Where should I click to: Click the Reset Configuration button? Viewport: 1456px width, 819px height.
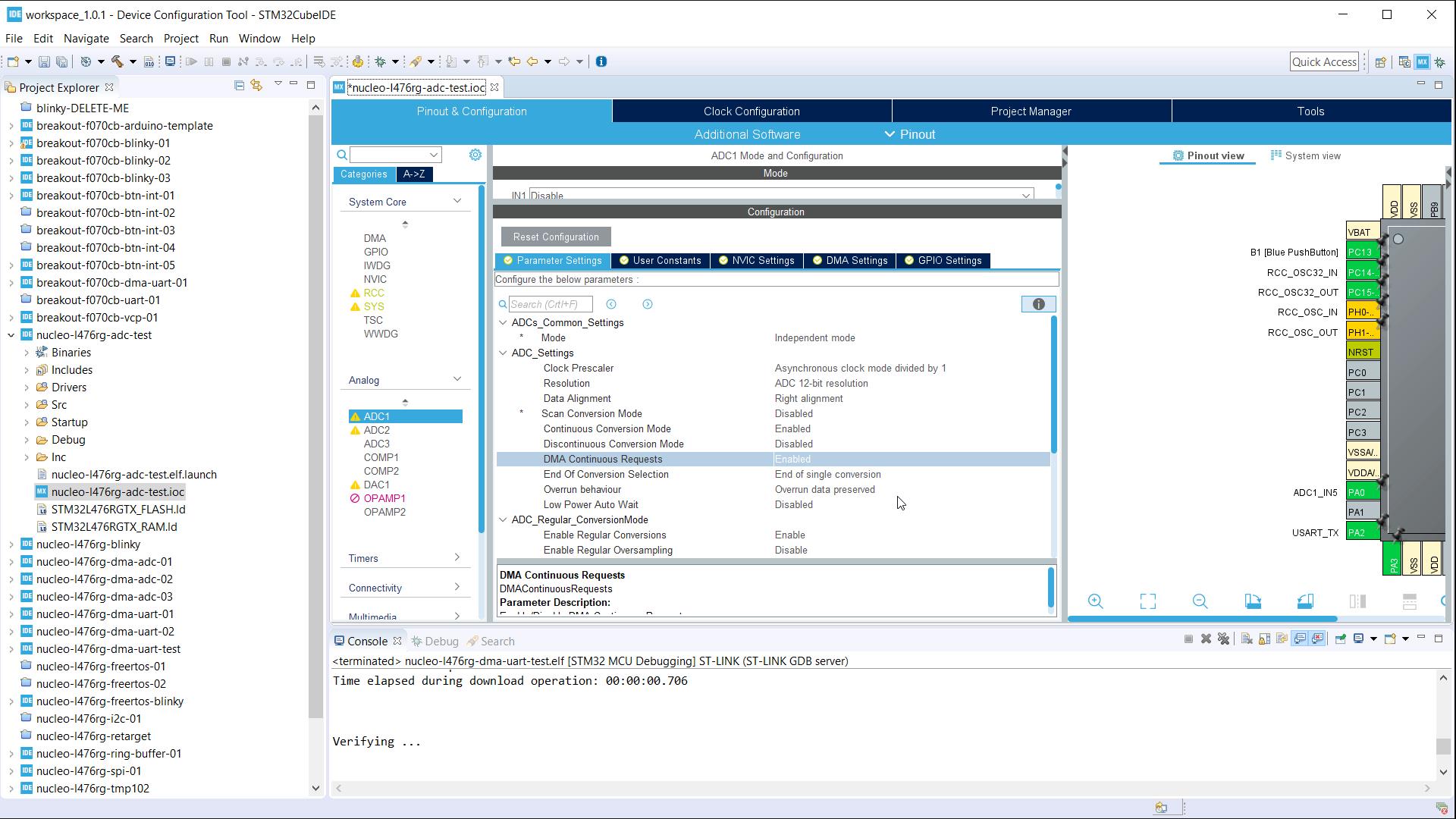(556, 237)
